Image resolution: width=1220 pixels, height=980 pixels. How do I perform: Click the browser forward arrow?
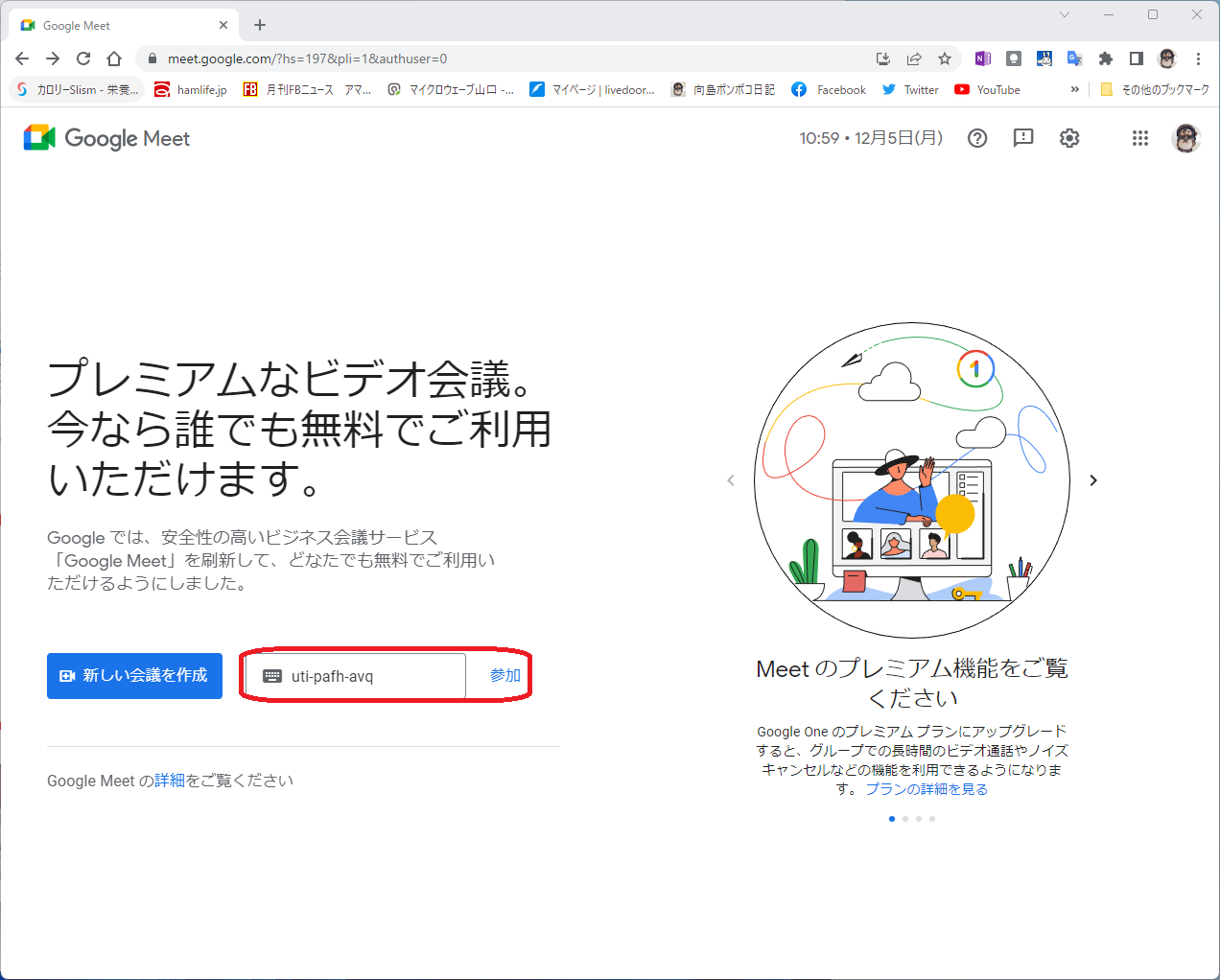(x=53, y=58)
